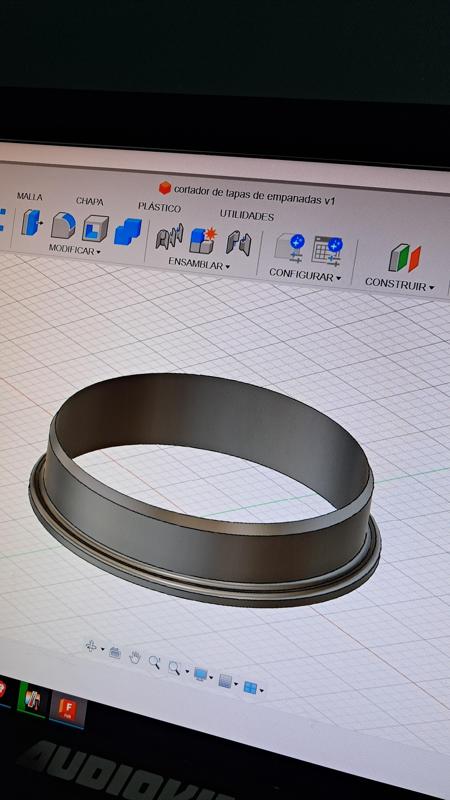Click the Offset Plane icon in Construir
The image size is (450, 800).
coord(405,258)
